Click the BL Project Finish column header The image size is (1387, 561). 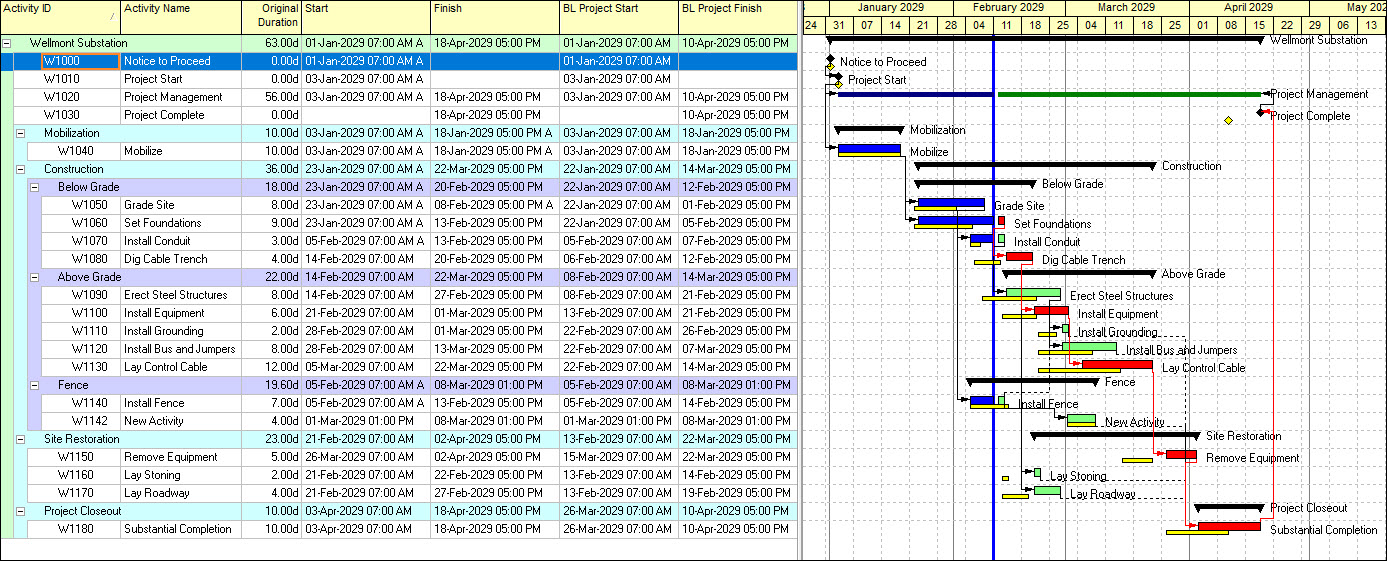[x=737, y=16]
